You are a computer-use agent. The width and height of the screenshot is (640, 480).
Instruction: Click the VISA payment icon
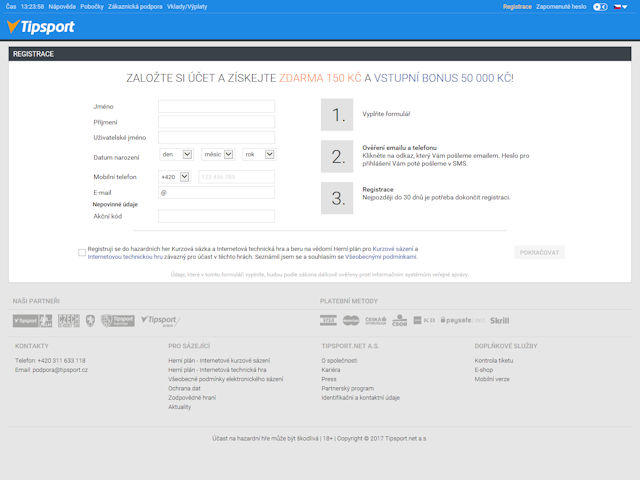[x=328, y=320]
